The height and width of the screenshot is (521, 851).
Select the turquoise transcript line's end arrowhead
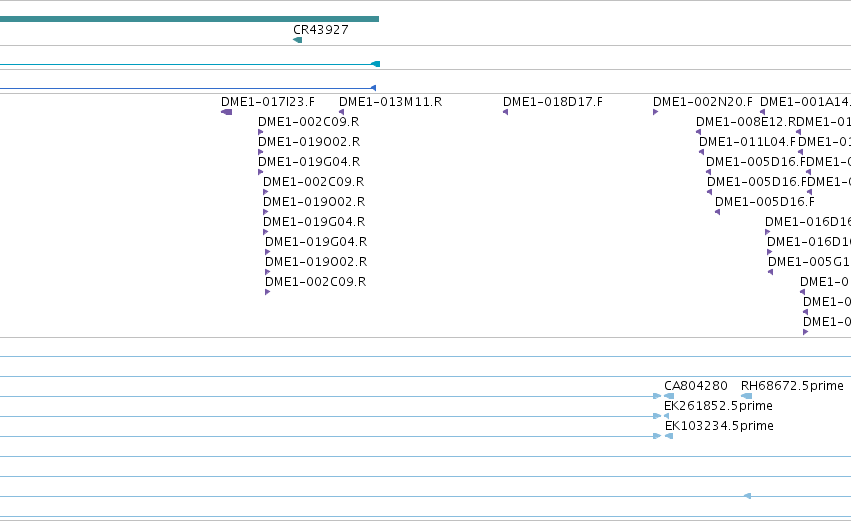point(376,64)
